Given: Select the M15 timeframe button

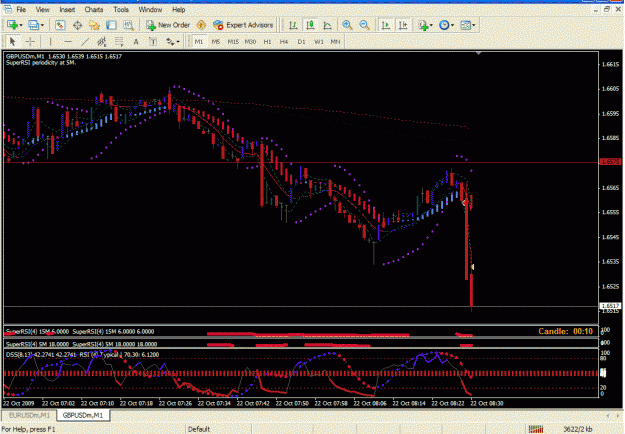Looking at the screenshot, I should [x=233, y=41].
